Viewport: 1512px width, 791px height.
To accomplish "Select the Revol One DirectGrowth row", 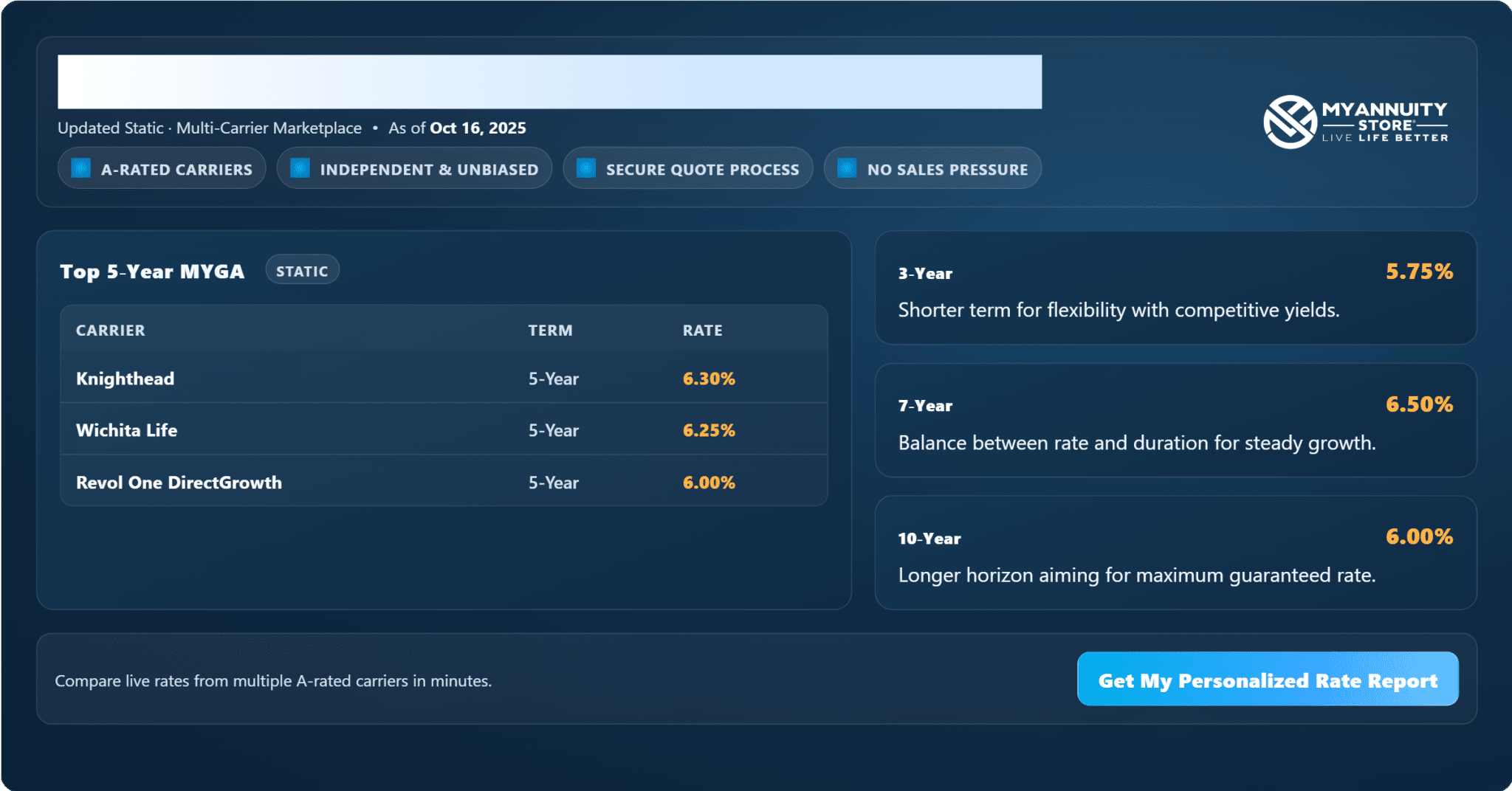I will [x=443, y=483].
